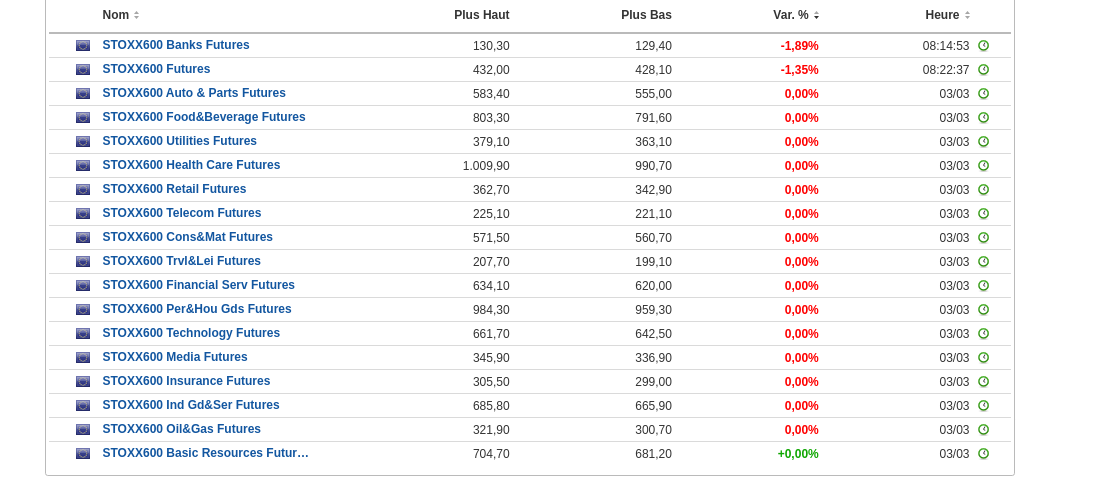Sort by Var. % column arrows
Screen dimensions: 1116x499
(816, 15)
